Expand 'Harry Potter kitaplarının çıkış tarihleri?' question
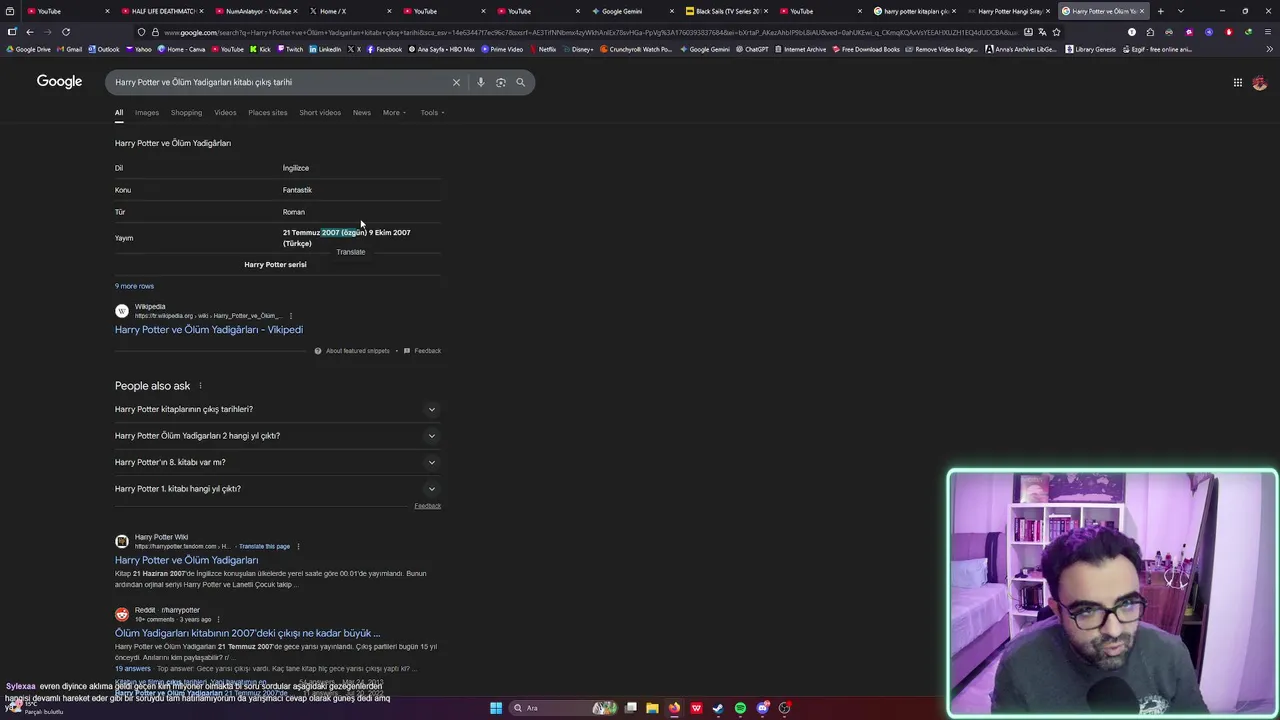Viewport: 1280px width, 720px height. [x=278, y=409]
